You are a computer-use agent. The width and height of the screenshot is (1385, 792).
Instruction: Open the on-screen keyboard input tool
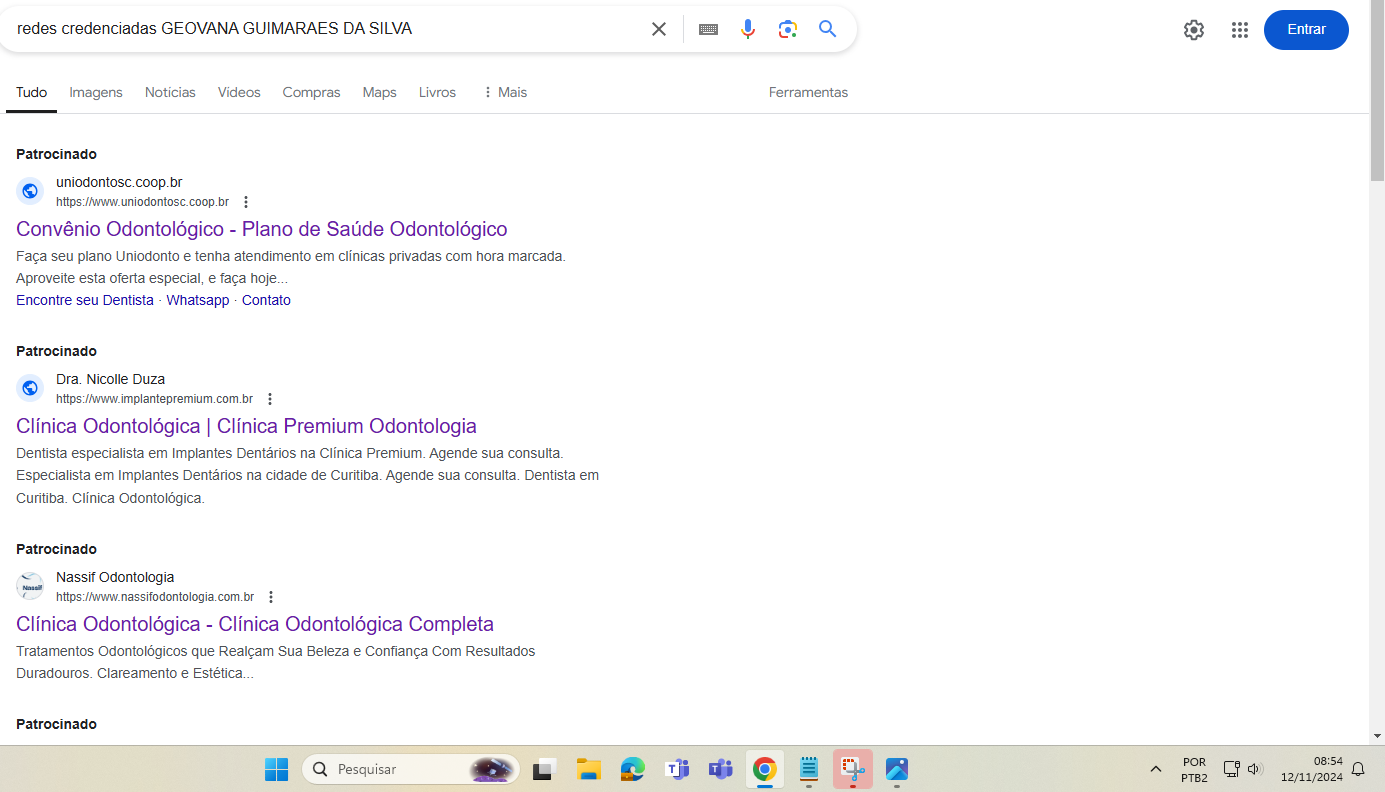708,29
